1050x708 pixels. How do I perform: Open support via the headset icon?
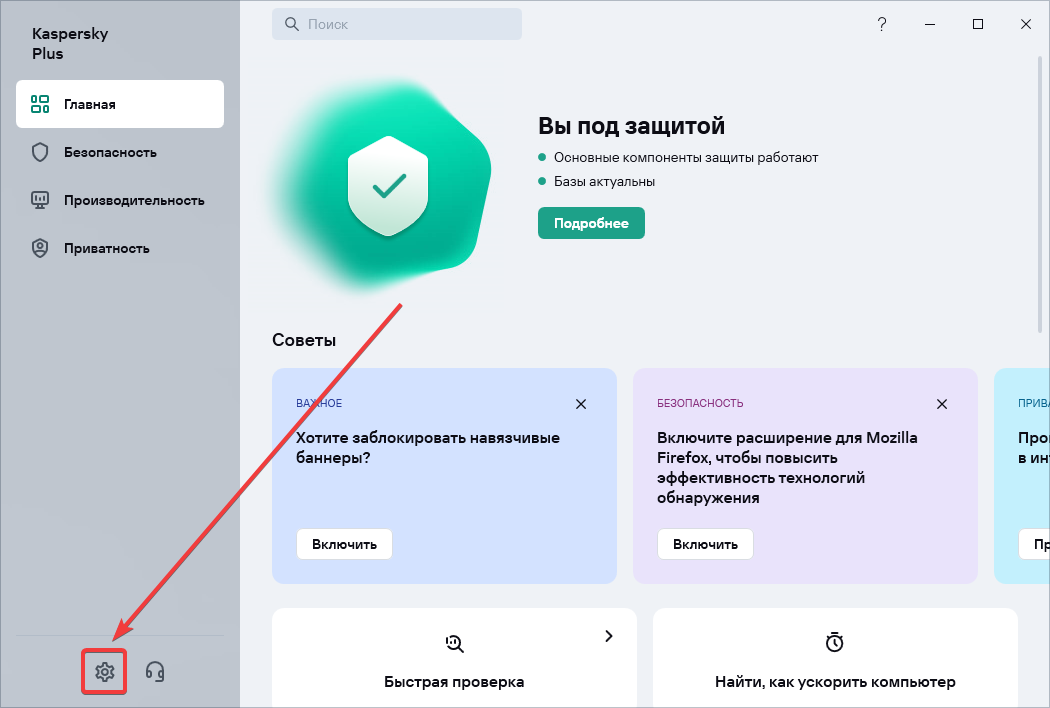(x=155, y=671)
